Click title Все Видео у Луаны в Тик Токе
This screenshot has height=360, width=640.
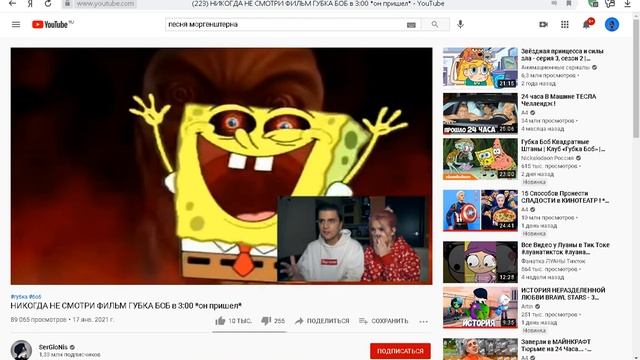click(565, 248)
